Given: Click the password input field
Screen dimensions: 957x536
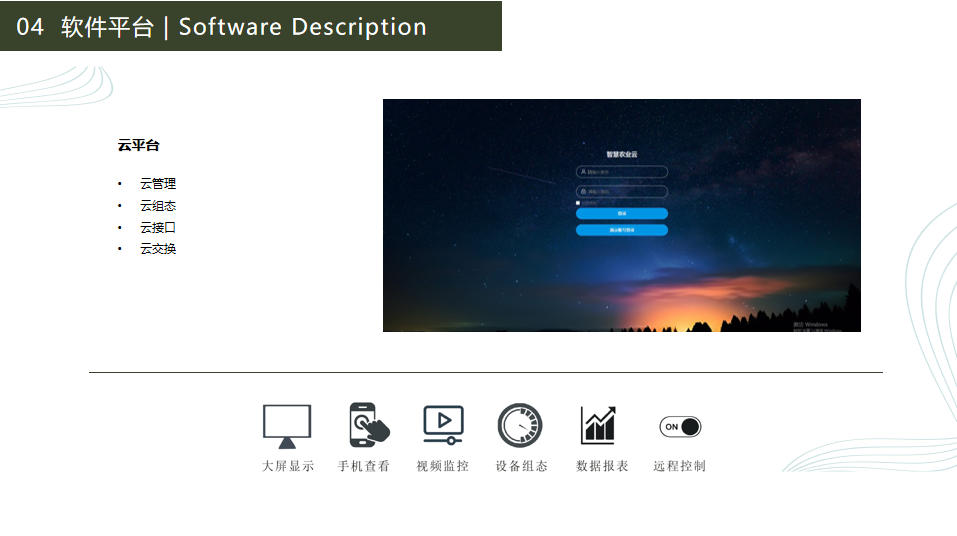Looking at the screenshot, I should tap(625, 191).
